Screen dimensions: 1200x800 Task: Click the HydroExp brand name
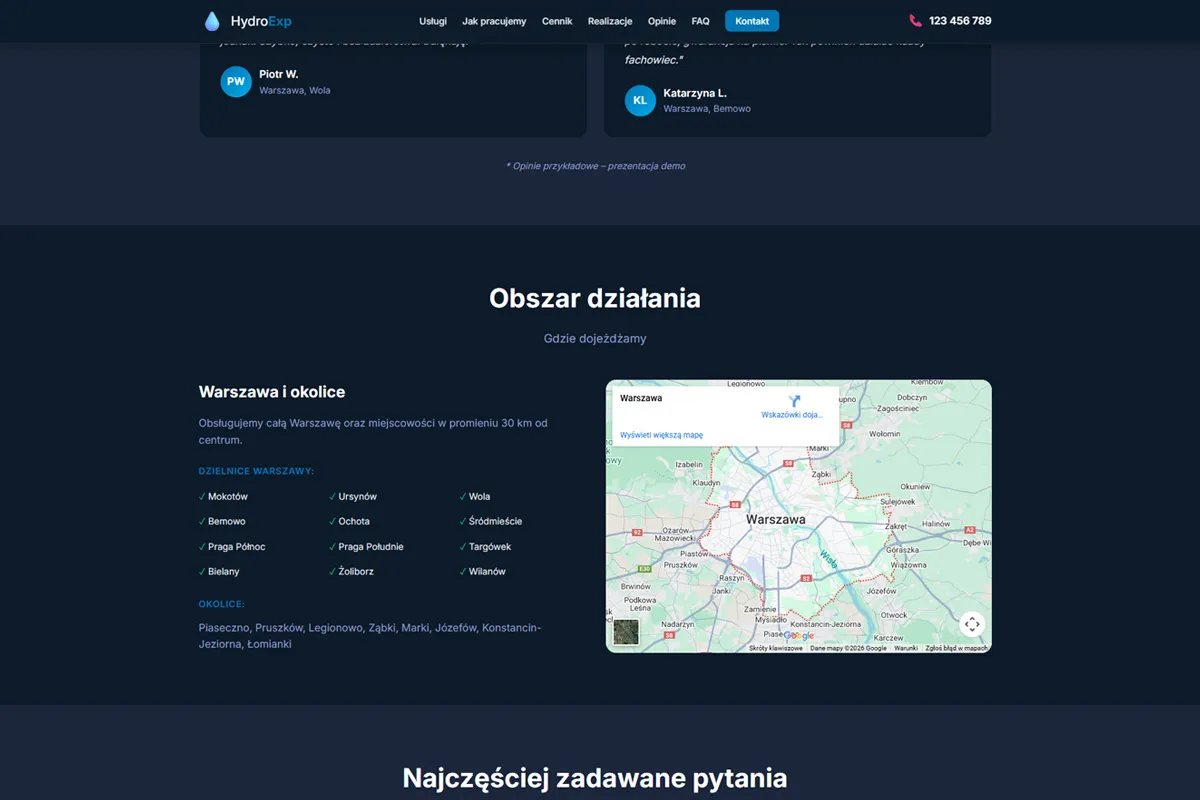(261, 21)
